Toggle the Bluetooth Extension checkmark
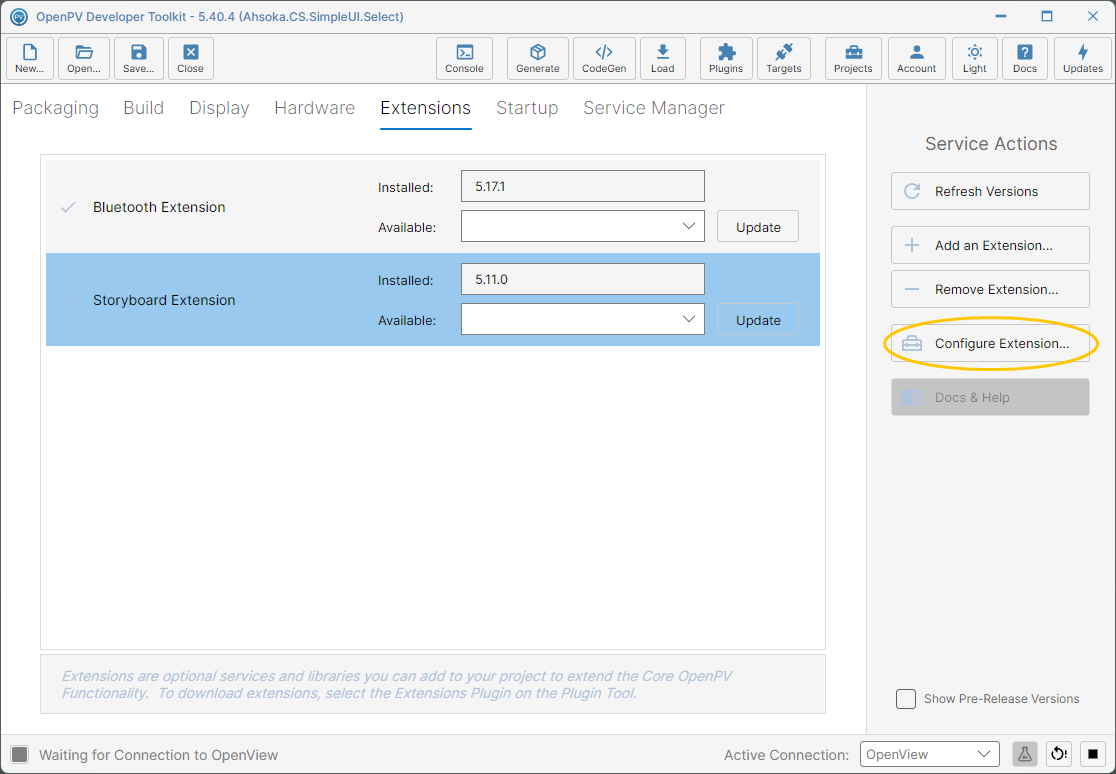The image size is (1116, 774). point(68,207)
